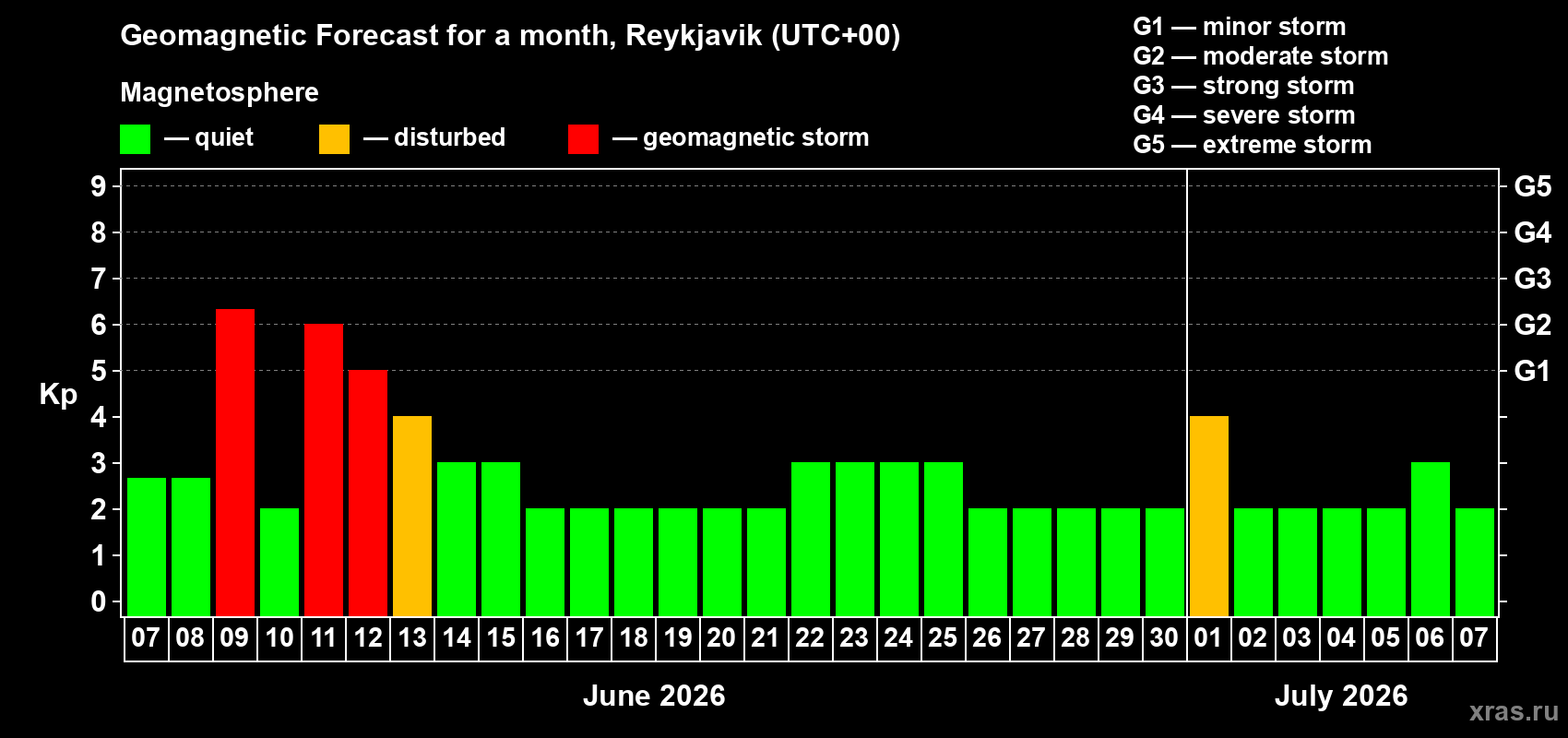Click the 'G2 — moderate storm' legend text
This screenshot has height=738, width=1568.
click(1261, 56)
